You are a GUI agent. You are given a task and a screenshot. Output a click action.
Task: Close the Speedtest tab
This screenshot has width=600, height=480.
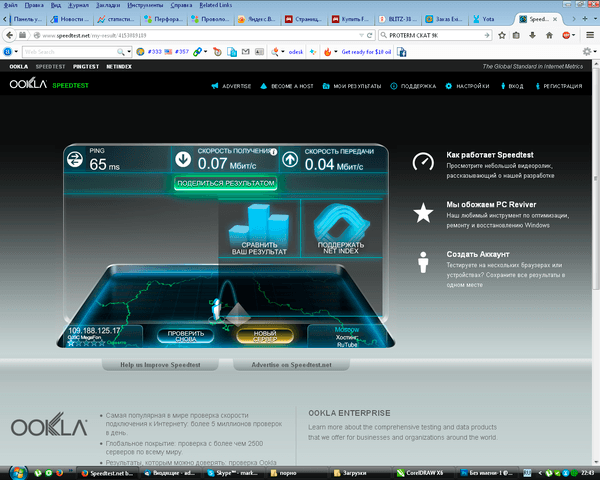pos(555,19)
